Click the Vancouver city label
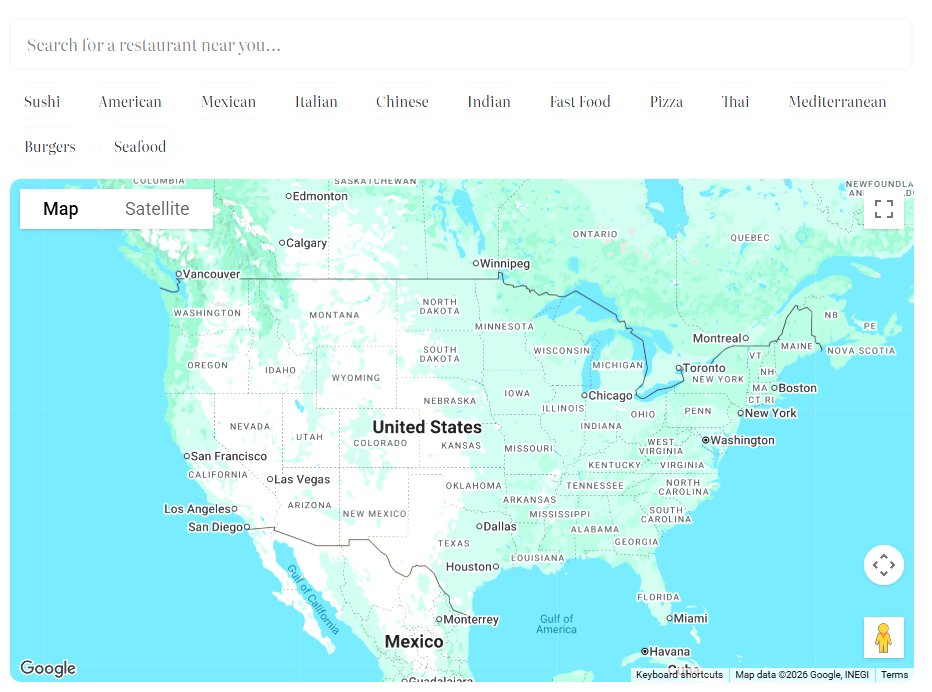 pyautogui.click(x=211, y=274)
